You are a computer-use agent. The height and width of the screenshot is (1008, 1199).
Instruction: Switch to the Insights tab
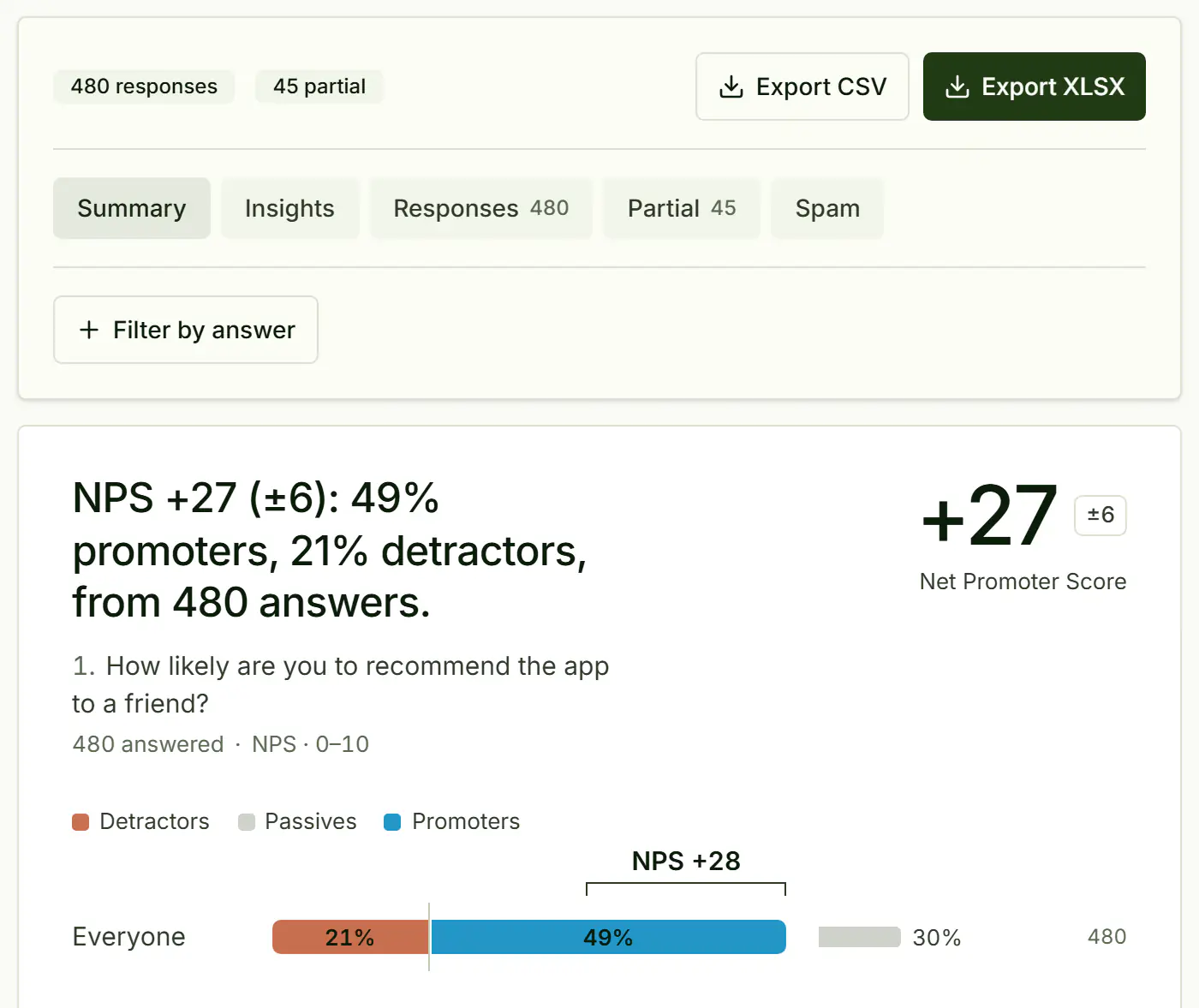click(x=289, y=208)
